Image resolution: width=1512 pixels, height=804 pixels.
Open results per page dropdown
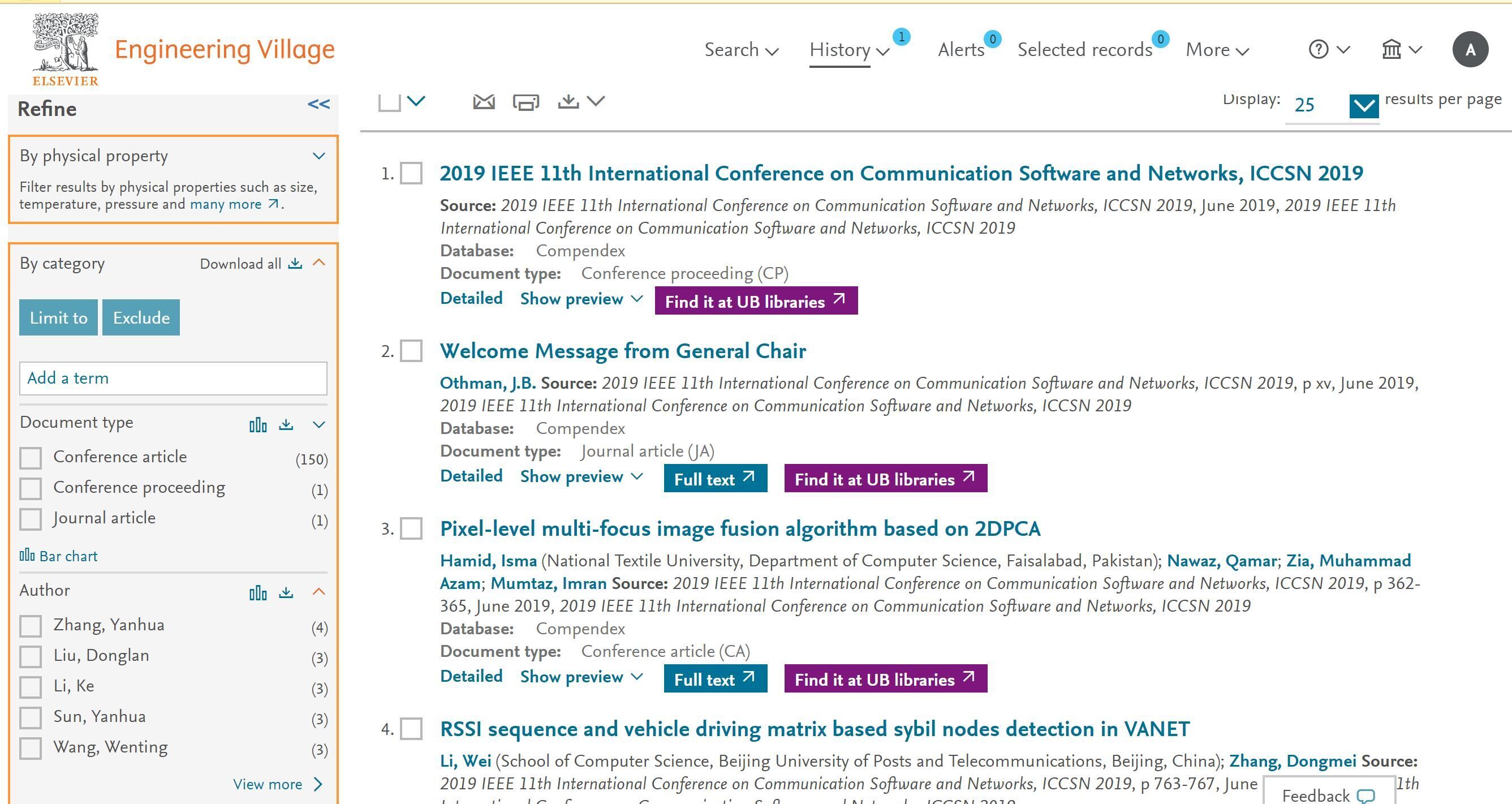1363,106
